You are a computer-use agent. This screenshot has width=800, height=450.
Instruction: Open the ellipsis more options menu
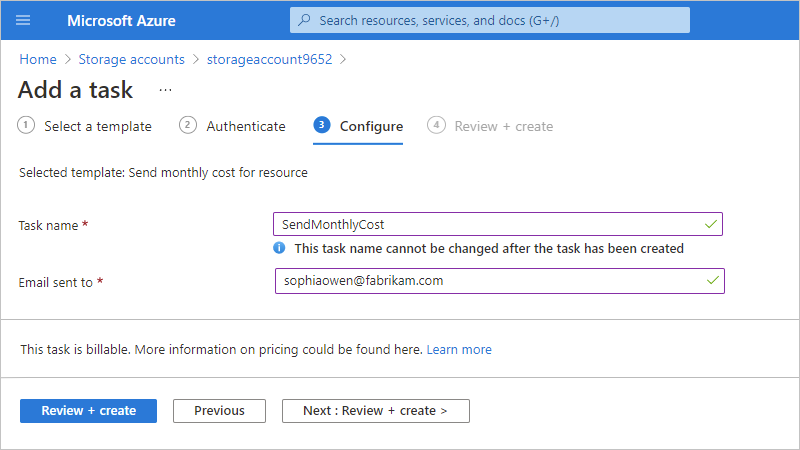click(165, 90)
